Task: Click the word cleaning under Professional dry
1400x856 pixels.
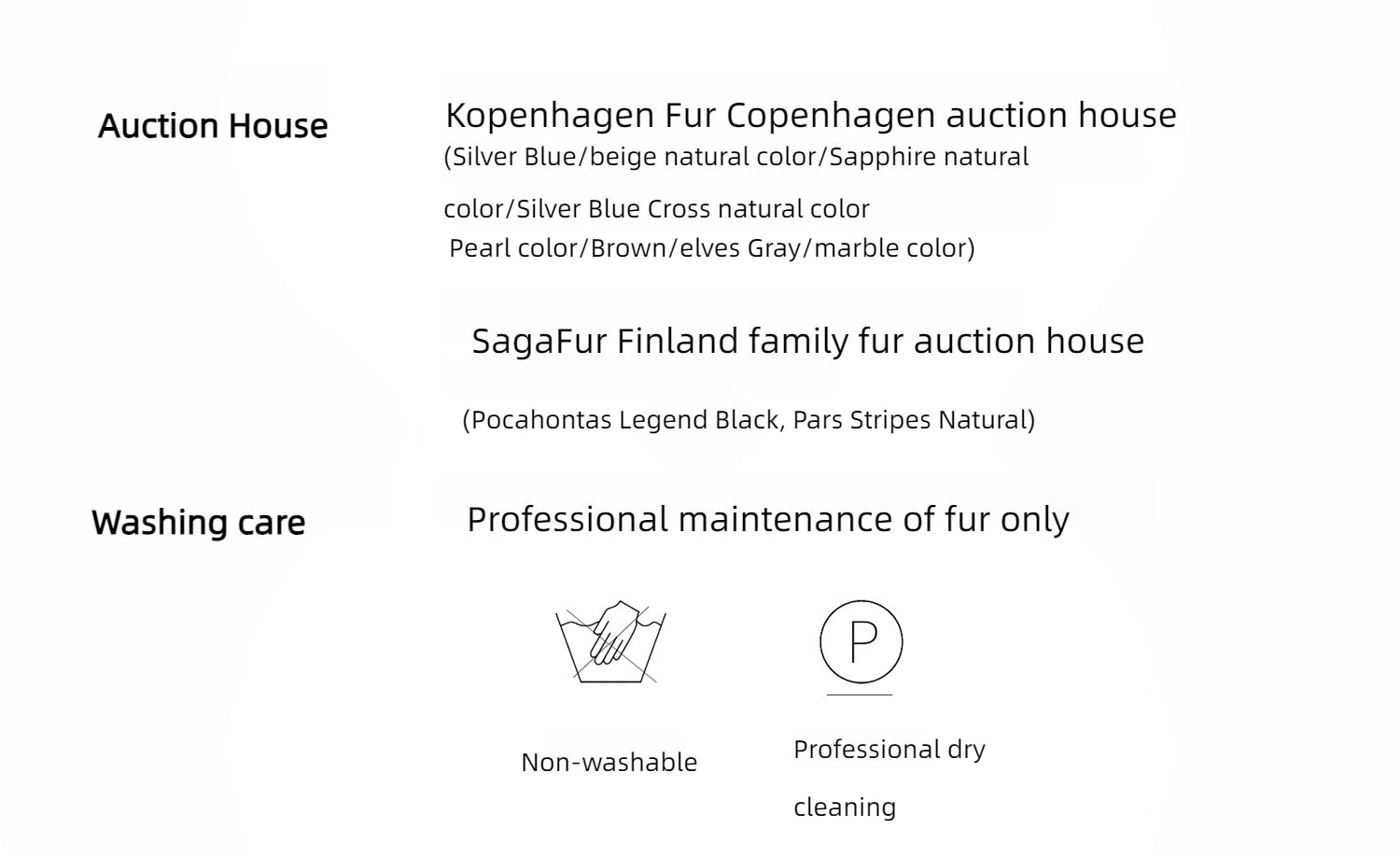Action: (844, 807)
